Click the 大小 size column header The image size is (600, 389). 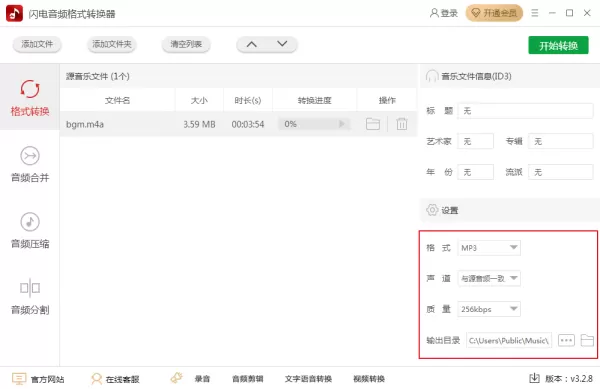click(x=199, y=100)
